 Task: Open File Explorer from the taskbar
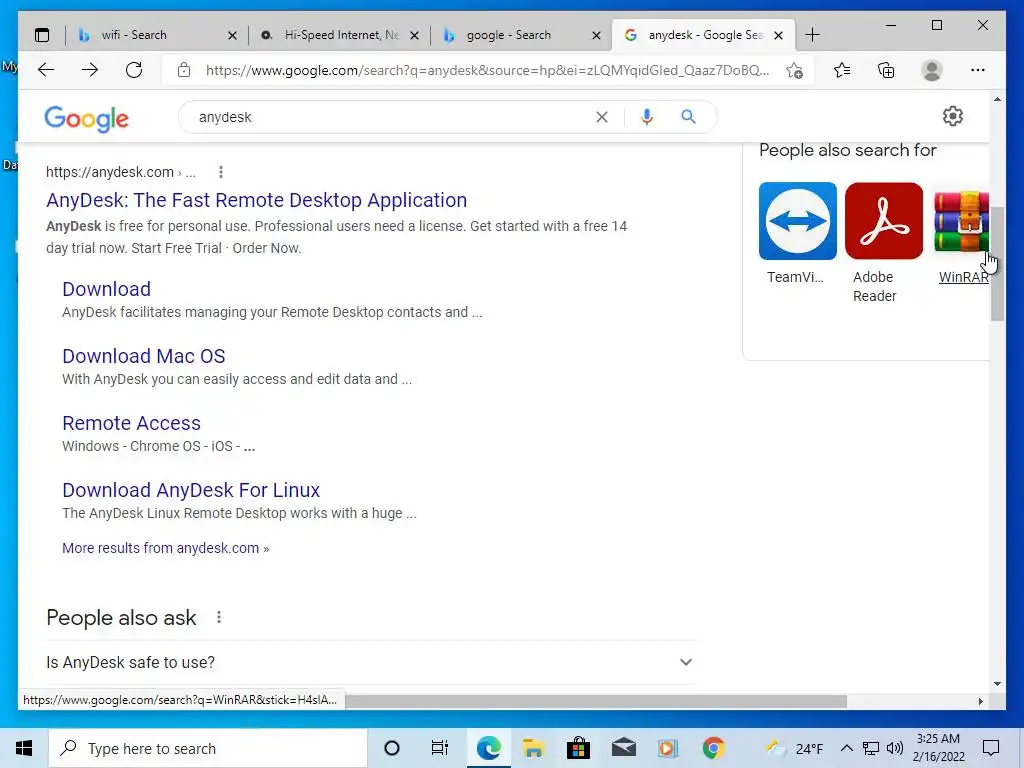click(533, 748)
